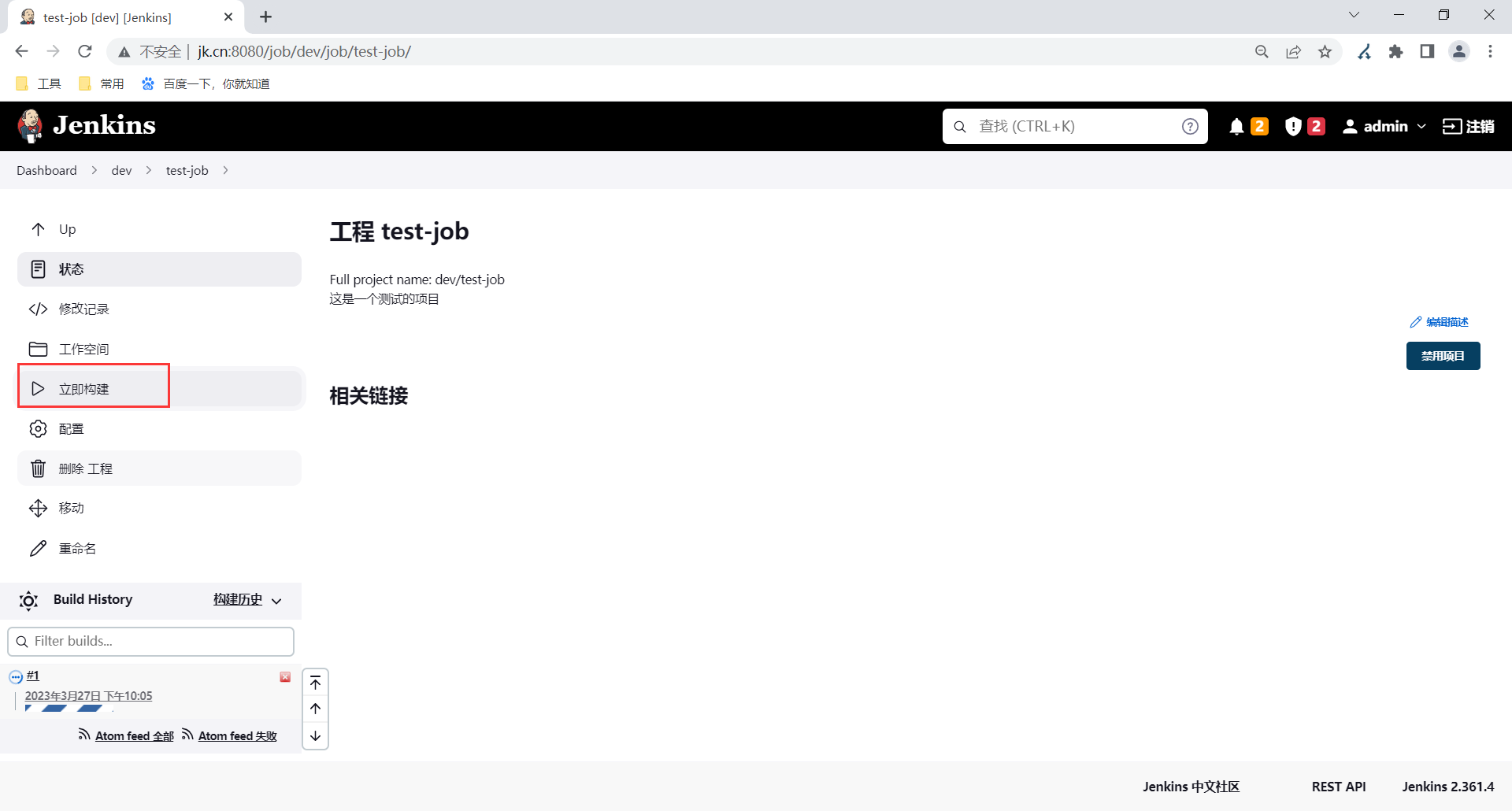Click the tab search chevron
Viewport: 1512px width, 811px height.
click(x=1354, y=15)
